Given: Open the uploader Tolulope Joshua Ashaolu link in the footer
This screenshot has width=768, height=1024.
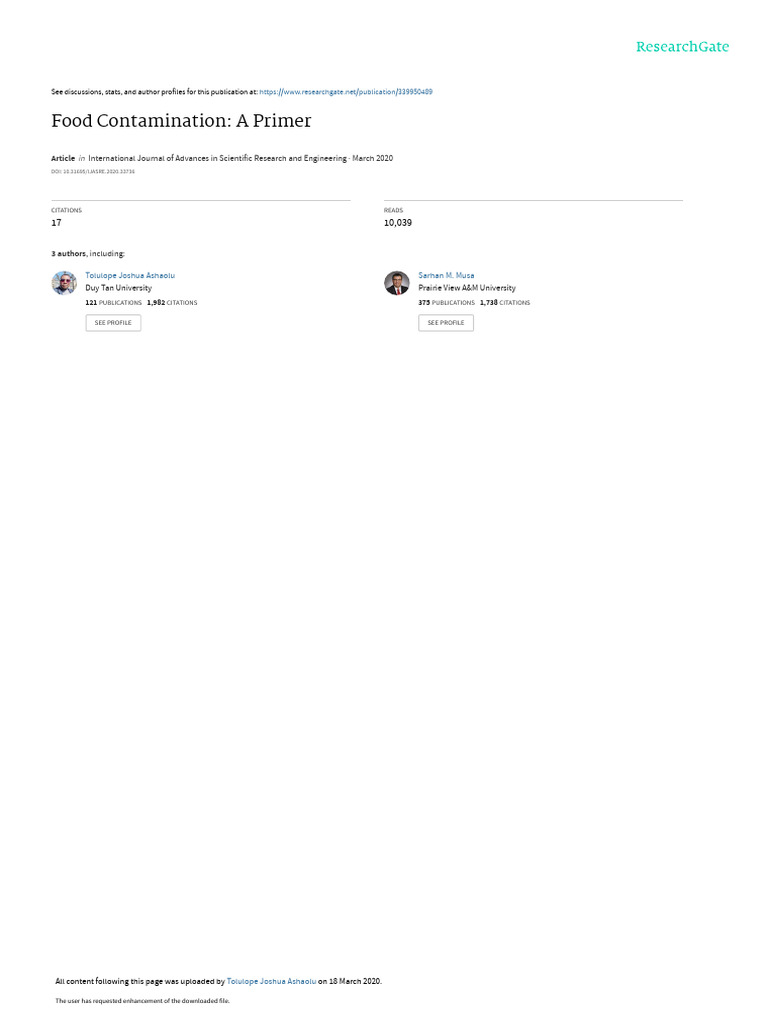Looking at the screenshot, I should tap(271, 982).
